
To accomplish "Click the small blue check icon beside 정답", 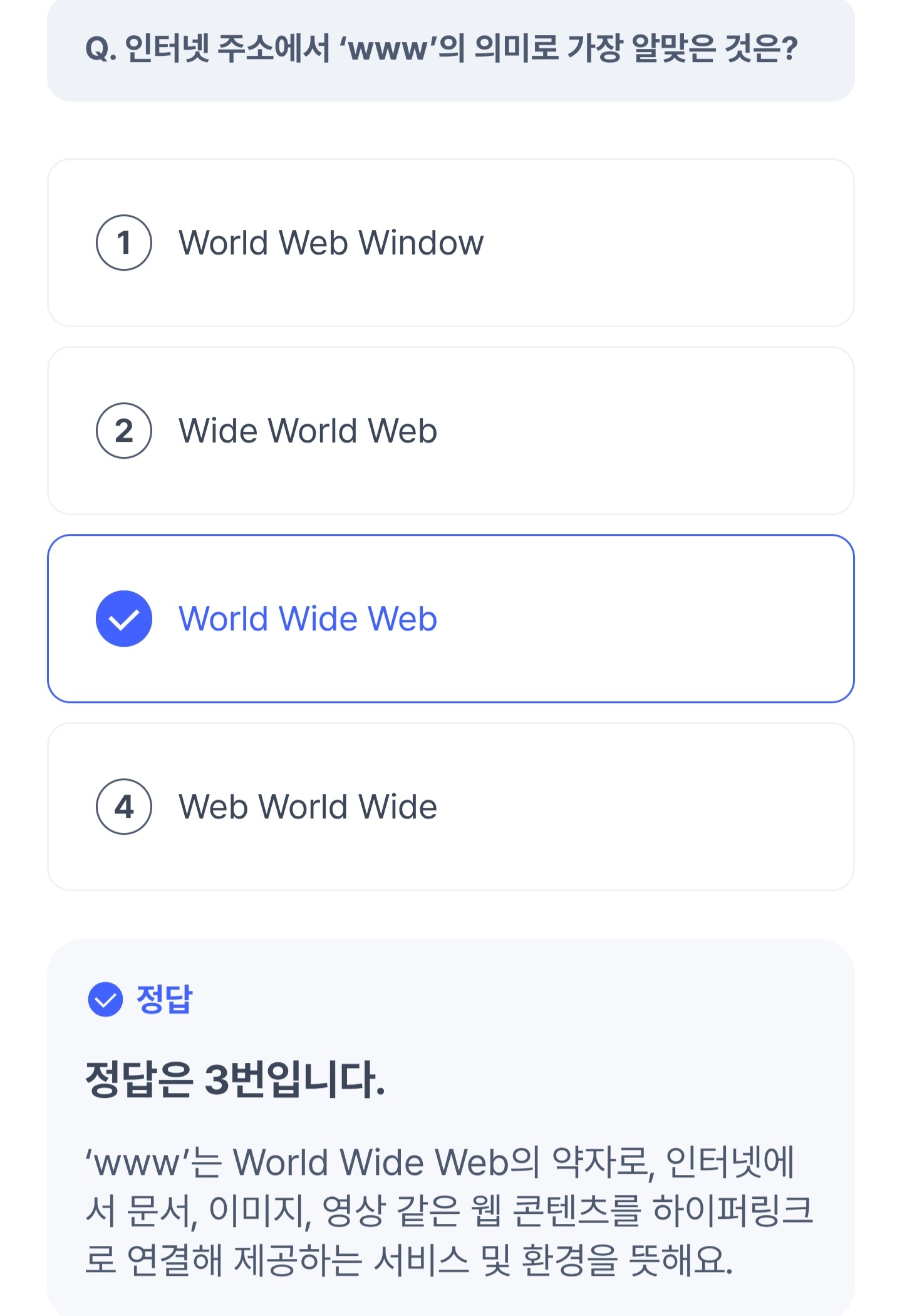I will click(105, 999).
